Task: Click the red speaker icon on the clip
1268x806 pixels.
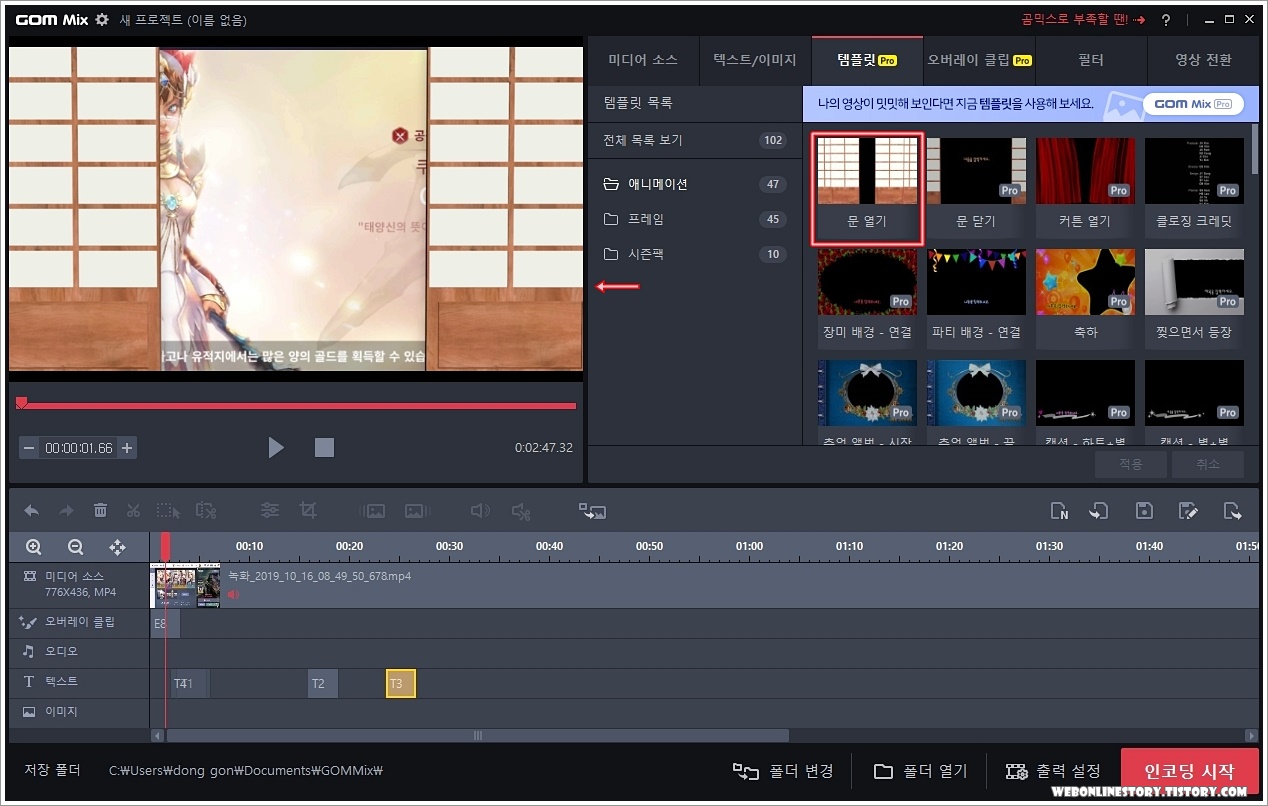Action: [233, 594]
